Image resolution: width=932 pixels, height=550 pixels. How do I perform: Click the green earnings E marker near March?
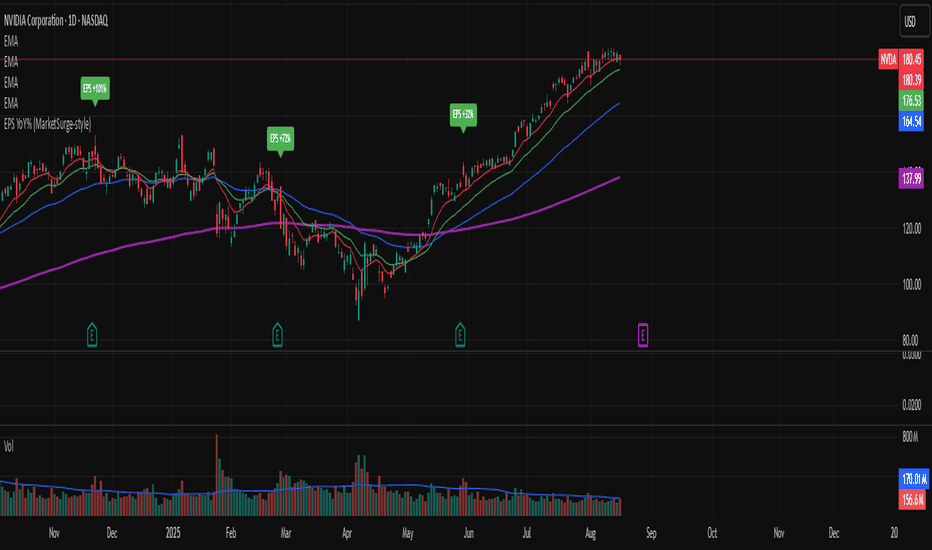pos(277,335)
